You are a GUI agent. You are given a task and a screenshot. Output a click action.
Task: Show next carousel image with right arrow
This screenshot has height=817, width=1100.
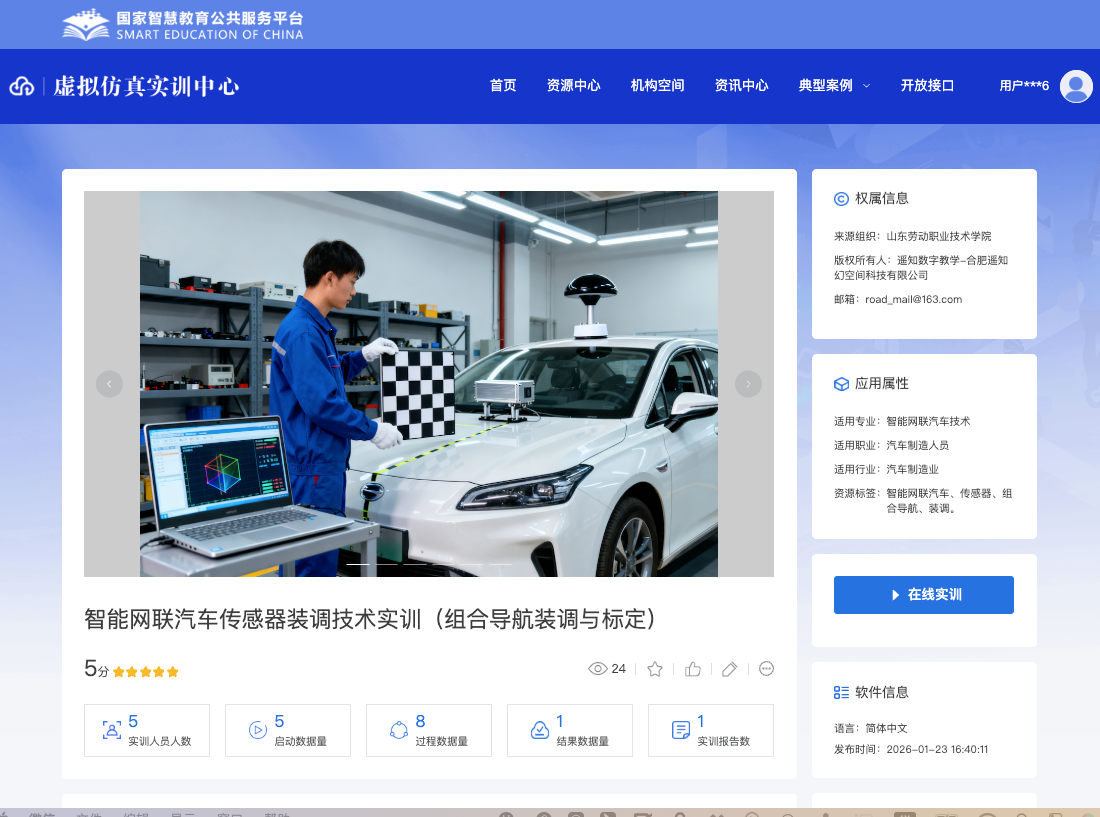(748, 384)
